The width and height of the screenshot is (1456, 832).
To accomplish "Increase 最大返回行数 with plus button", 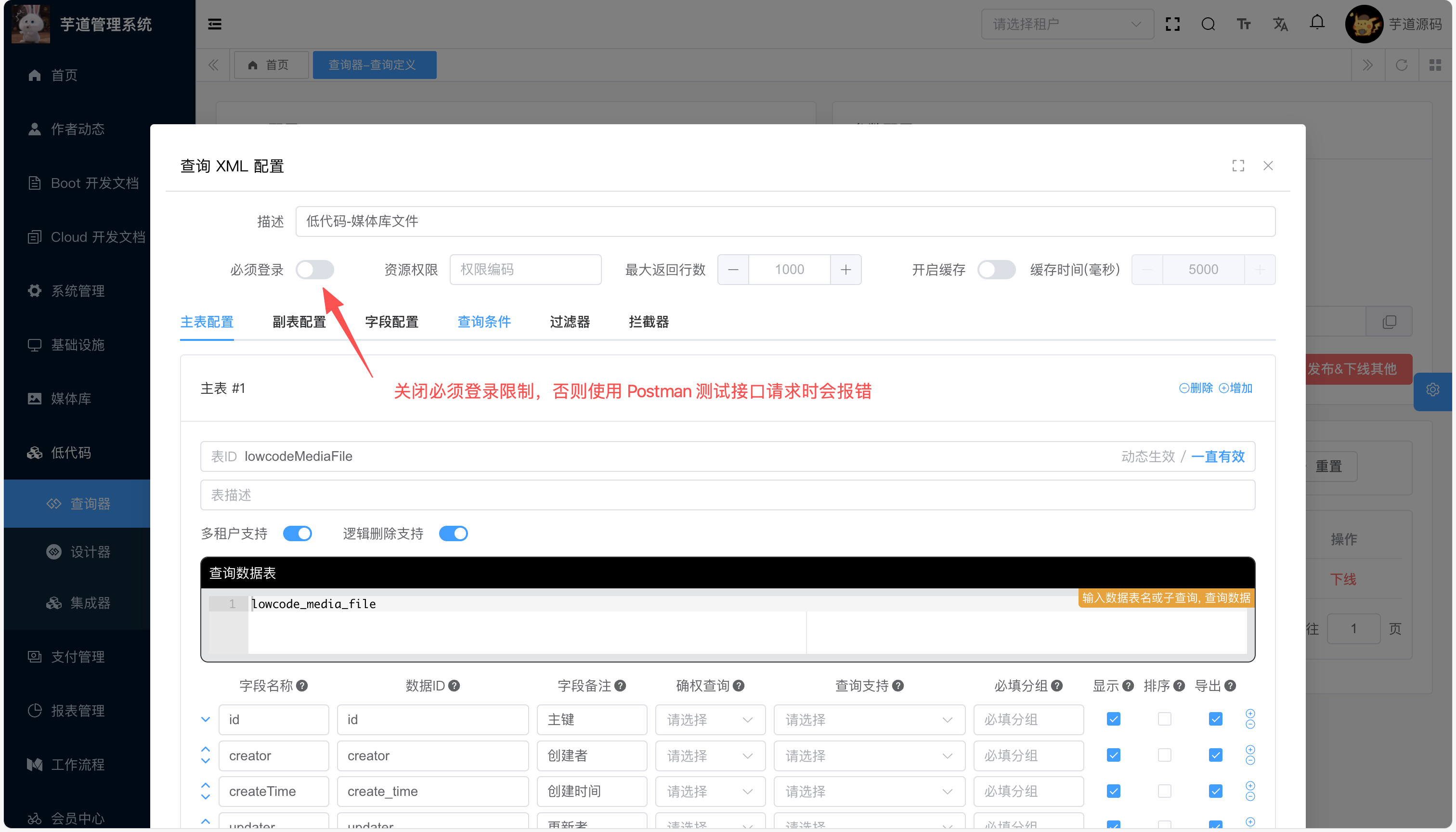I will [845, 270].
